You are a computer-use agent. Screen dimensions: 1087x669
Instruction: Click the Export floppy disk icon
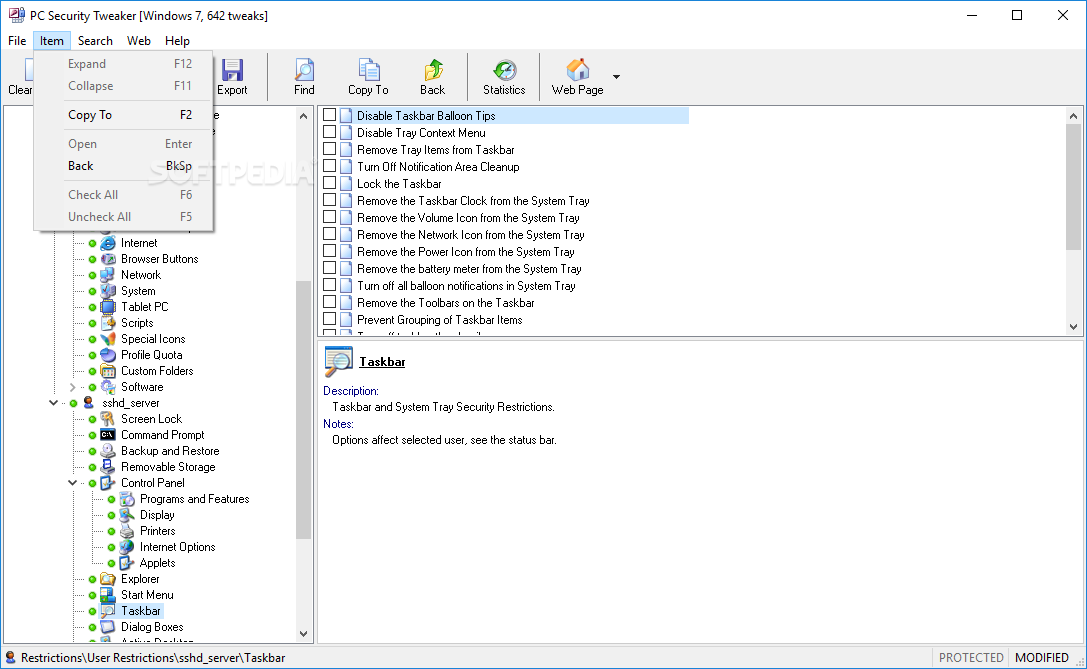click(x=232, y=70)
